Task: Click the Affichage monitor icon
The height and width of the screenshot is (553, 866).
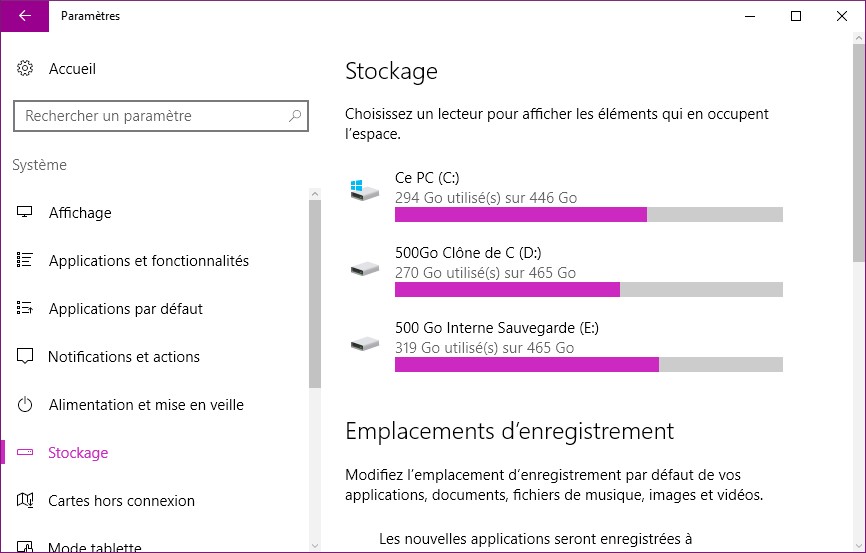Action: point(25,213)
